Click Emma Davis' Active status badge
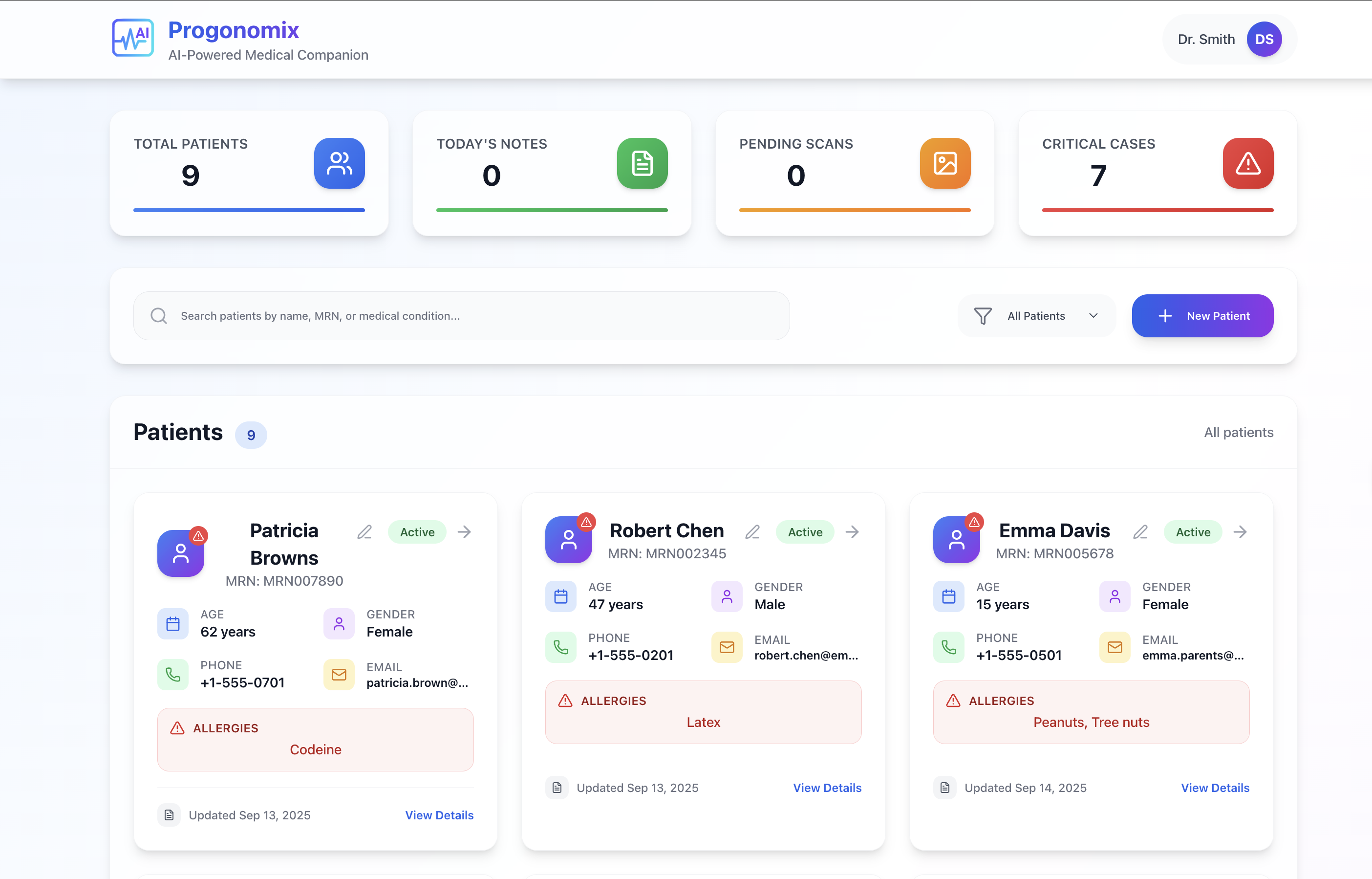The height and width of the screenshot is (879, 1372). (1192, 532)
